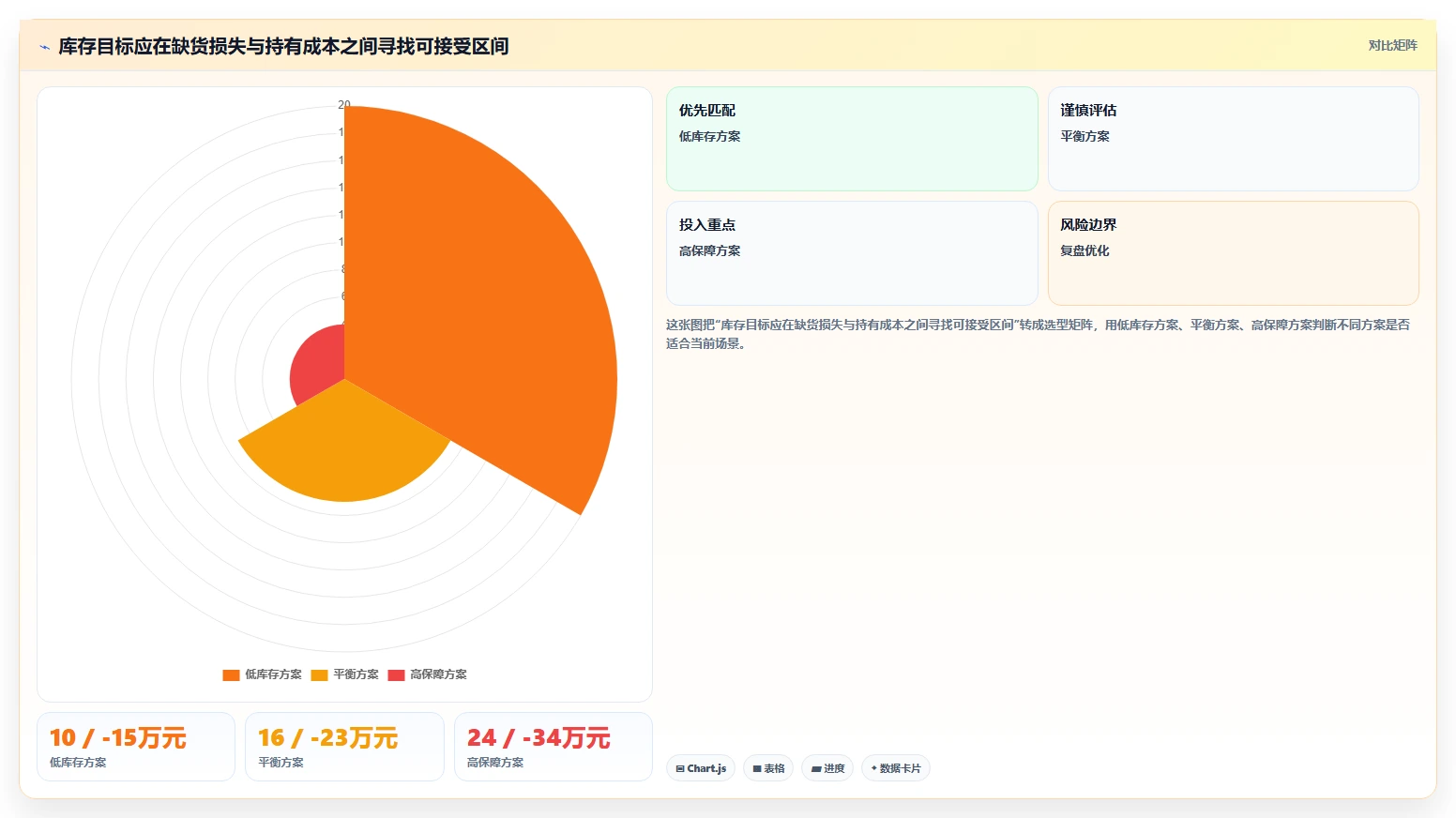Click the 平衡方案 yellow legend swatch
The width and height of the screenshot is (1456, 818).
pos(319,675)
